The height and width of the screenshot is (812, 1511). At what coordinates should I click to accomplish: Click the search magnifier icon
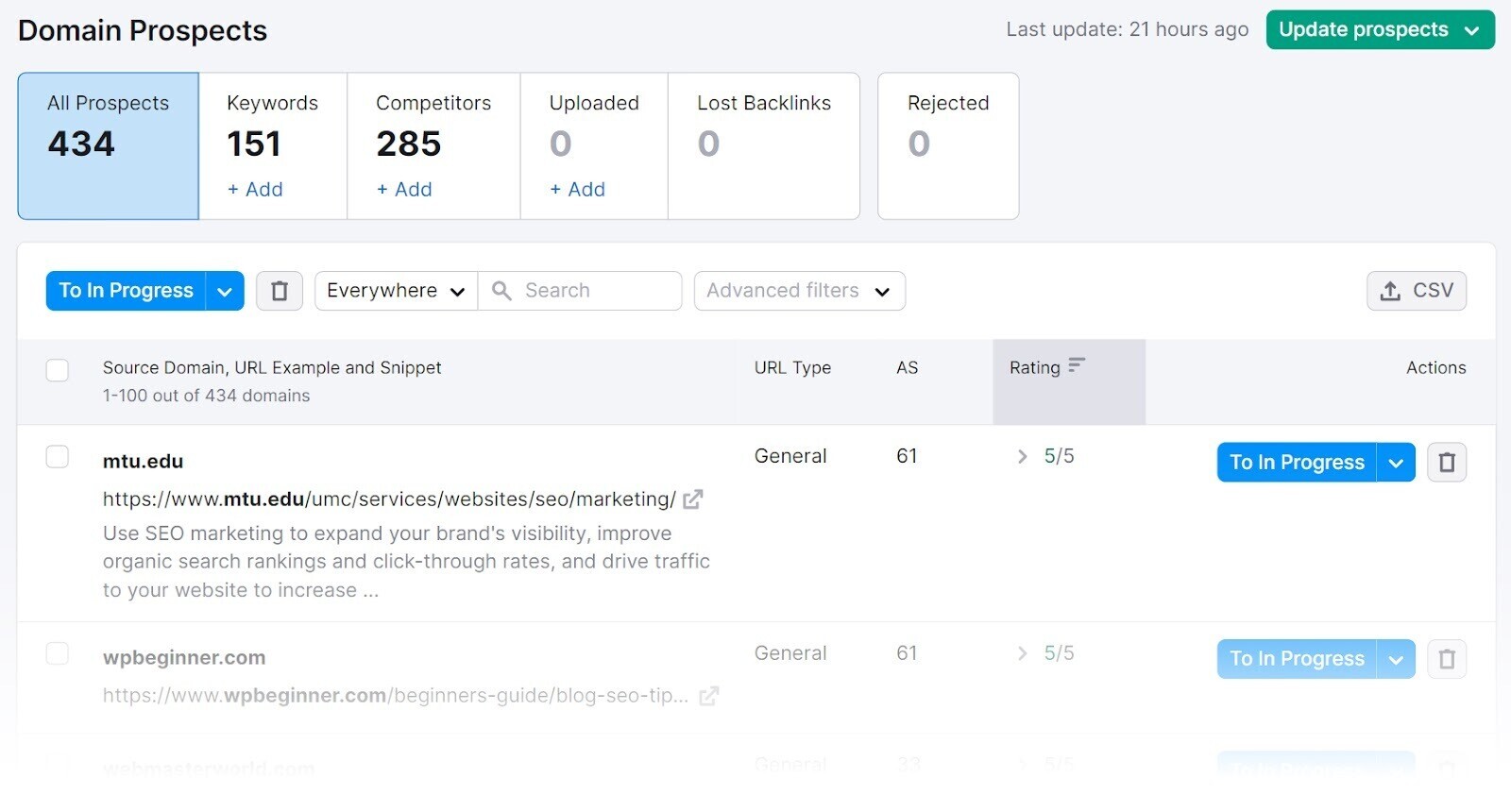502,291
